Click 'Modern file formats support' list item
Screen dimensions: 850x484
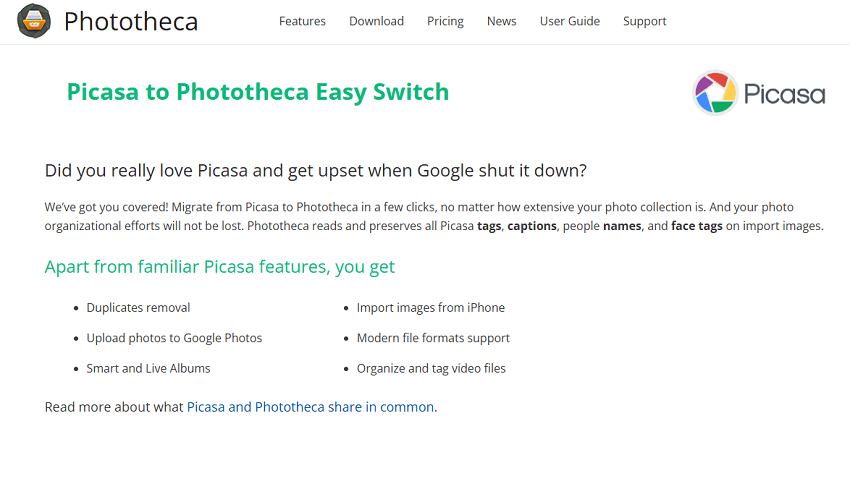(x=433, y=338)
